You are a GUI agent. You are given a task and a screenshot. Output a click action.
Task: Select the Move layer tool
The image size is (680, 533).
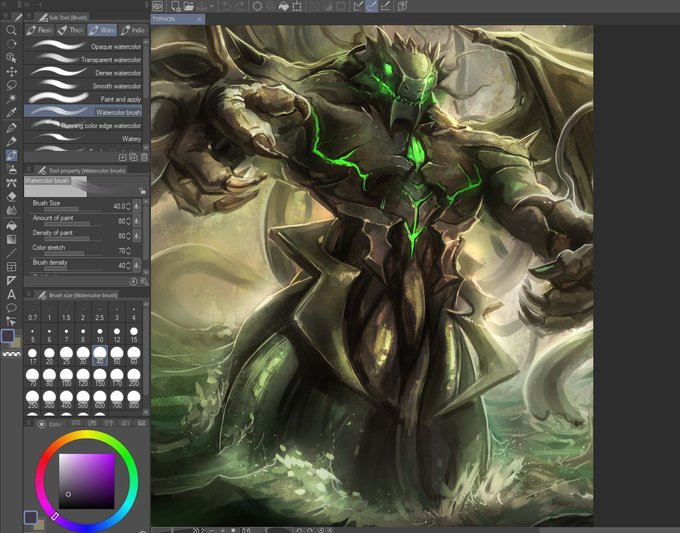coord(11,72)
